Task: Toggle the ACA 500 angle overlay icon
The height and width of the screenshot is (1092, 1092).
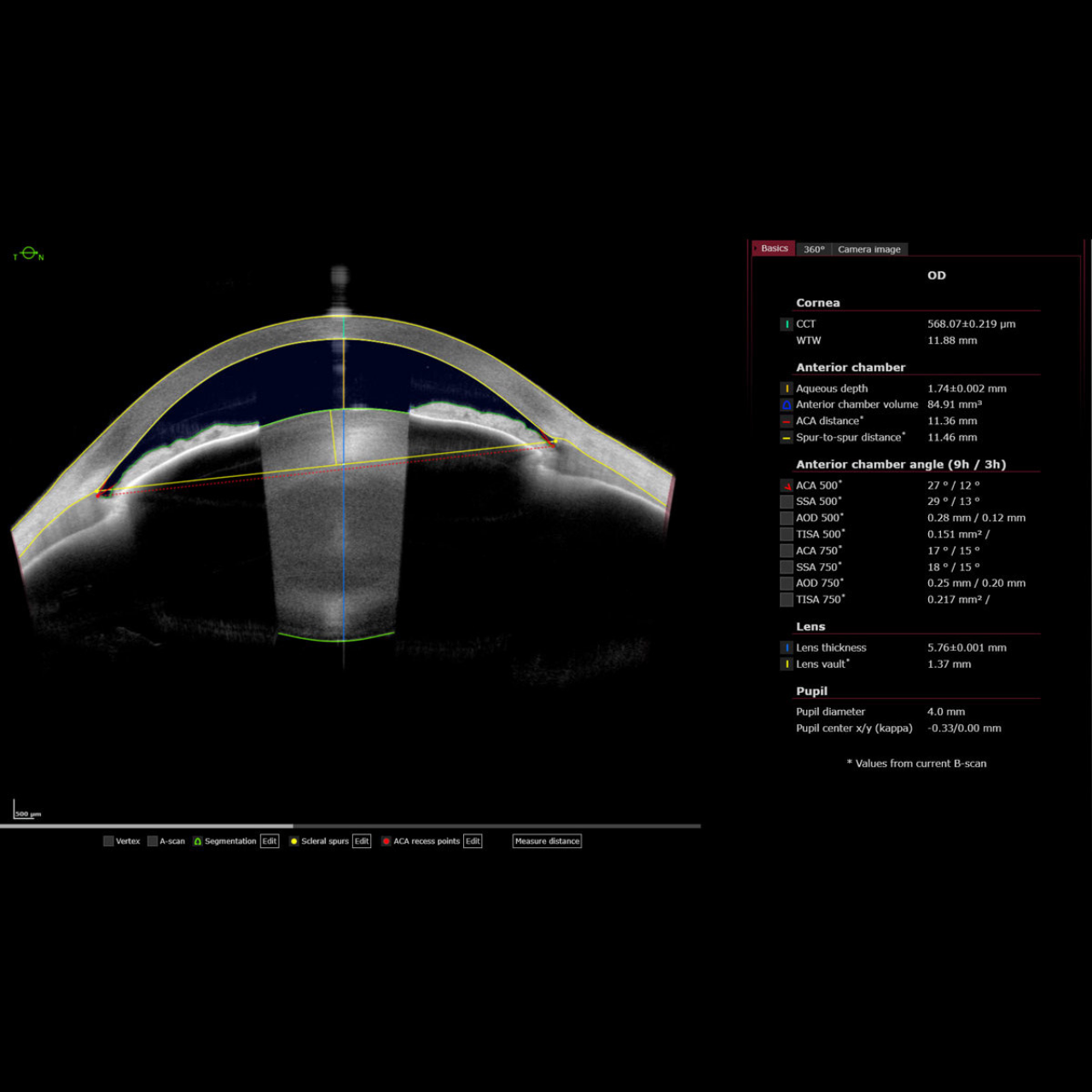Action: [787, 485]
